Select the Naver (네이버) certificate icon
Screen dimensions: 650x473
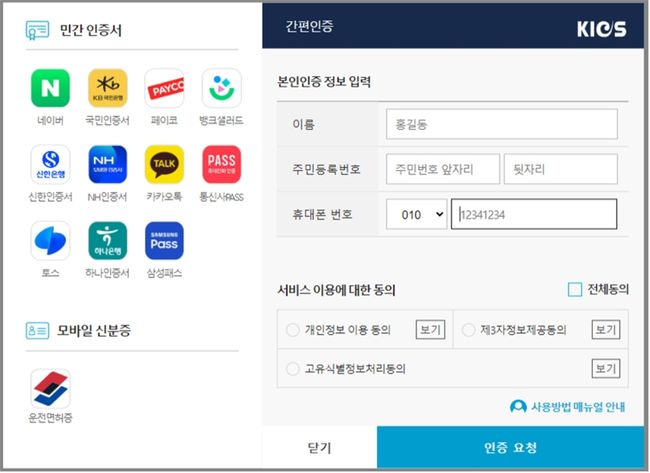point(50,88)
